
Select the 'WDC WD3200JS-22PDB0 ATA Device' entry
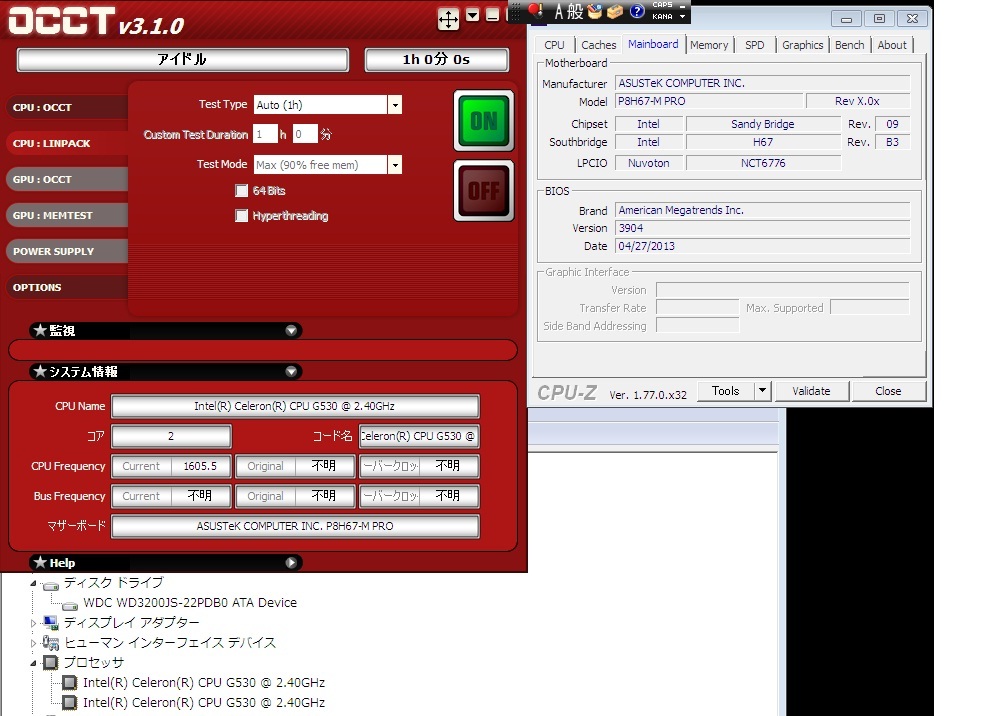pyautogui.click(x=190, y=603)
